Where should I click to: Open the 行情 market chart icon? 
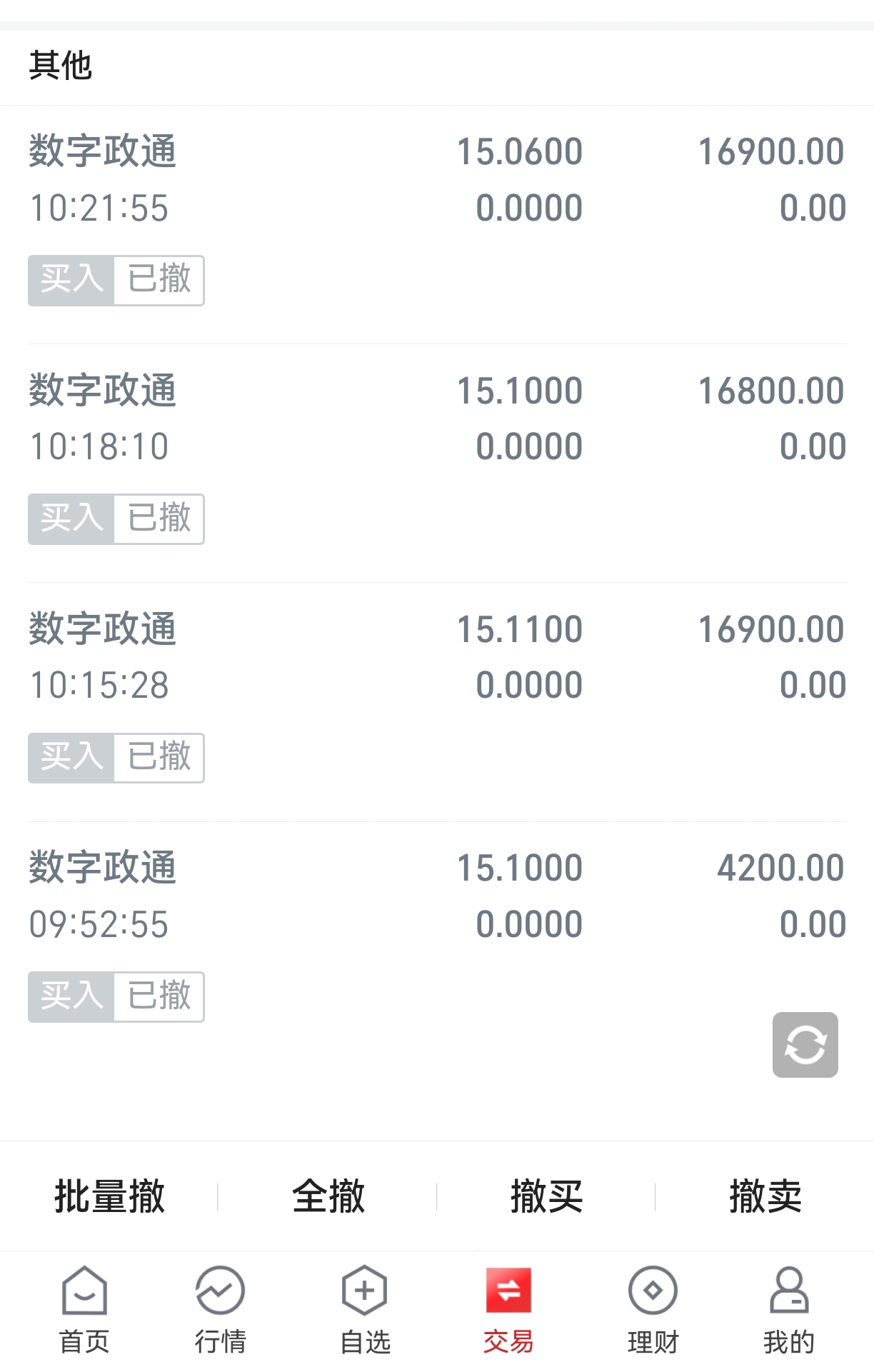coord(220,1291)
